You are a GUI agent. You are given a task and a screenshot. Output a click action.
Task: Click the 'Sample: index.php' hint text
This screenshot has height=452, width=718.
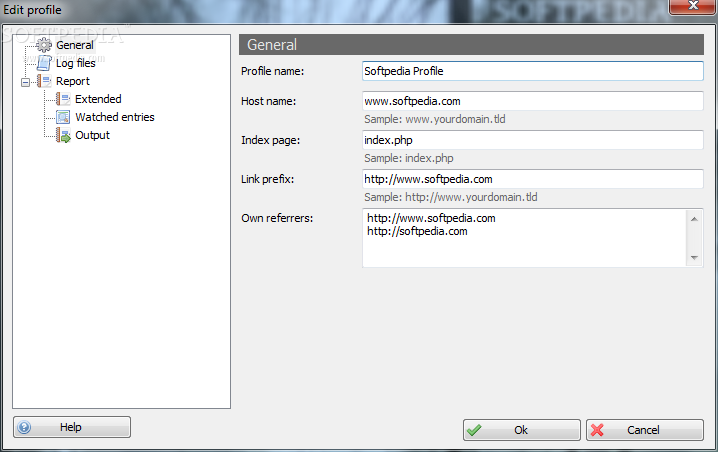click(408, 158)
